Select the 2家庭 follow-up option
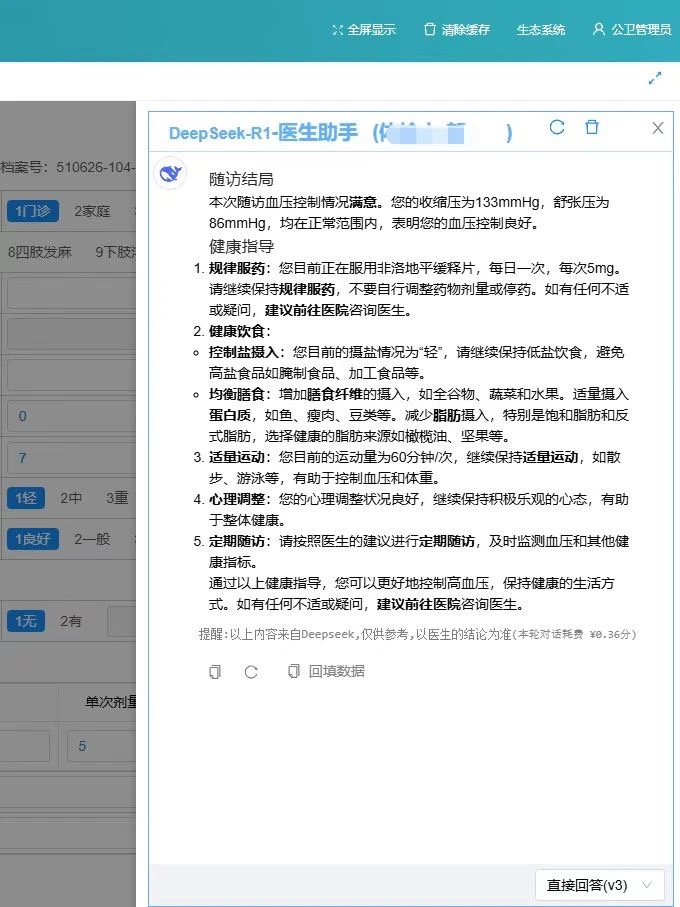The height and width of the screenshot is (907, 680). [92, 211]
